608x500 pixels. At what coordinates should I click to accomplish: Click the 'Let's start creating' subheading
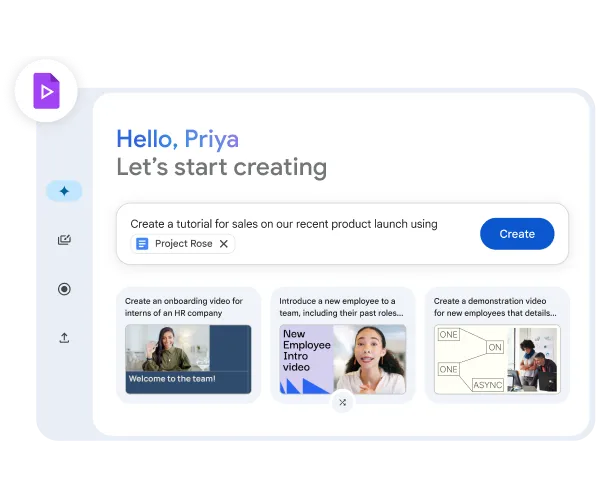[x=221, y=167]
